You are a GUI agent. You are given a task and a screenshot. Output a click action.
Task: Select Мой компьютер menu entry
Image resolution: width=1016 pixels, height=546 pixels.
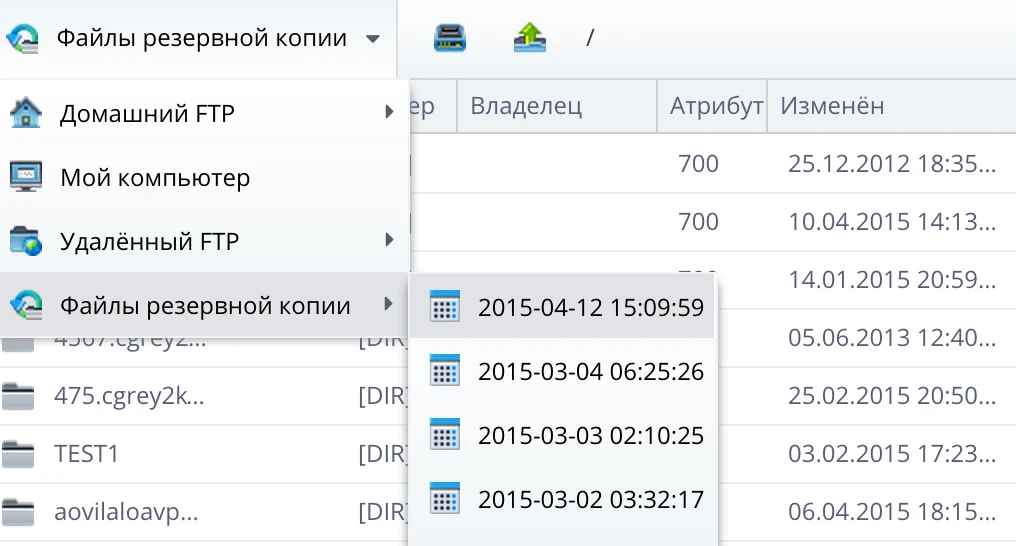pyautogui.click(x=204, y=177)
